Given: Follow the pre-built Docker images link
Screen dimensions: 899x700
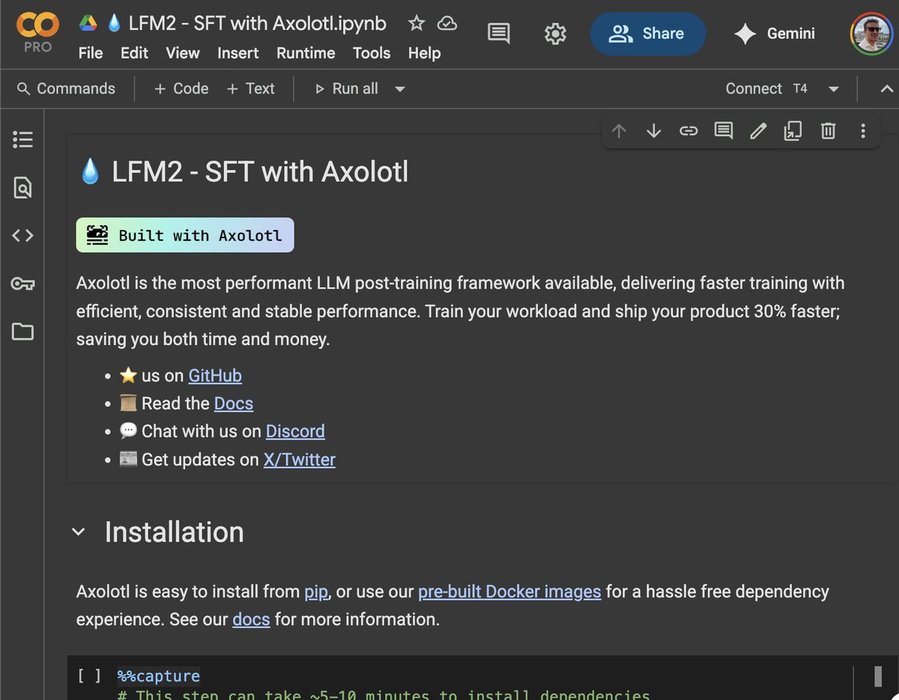Looking at the screenshot, I should 509,591.
